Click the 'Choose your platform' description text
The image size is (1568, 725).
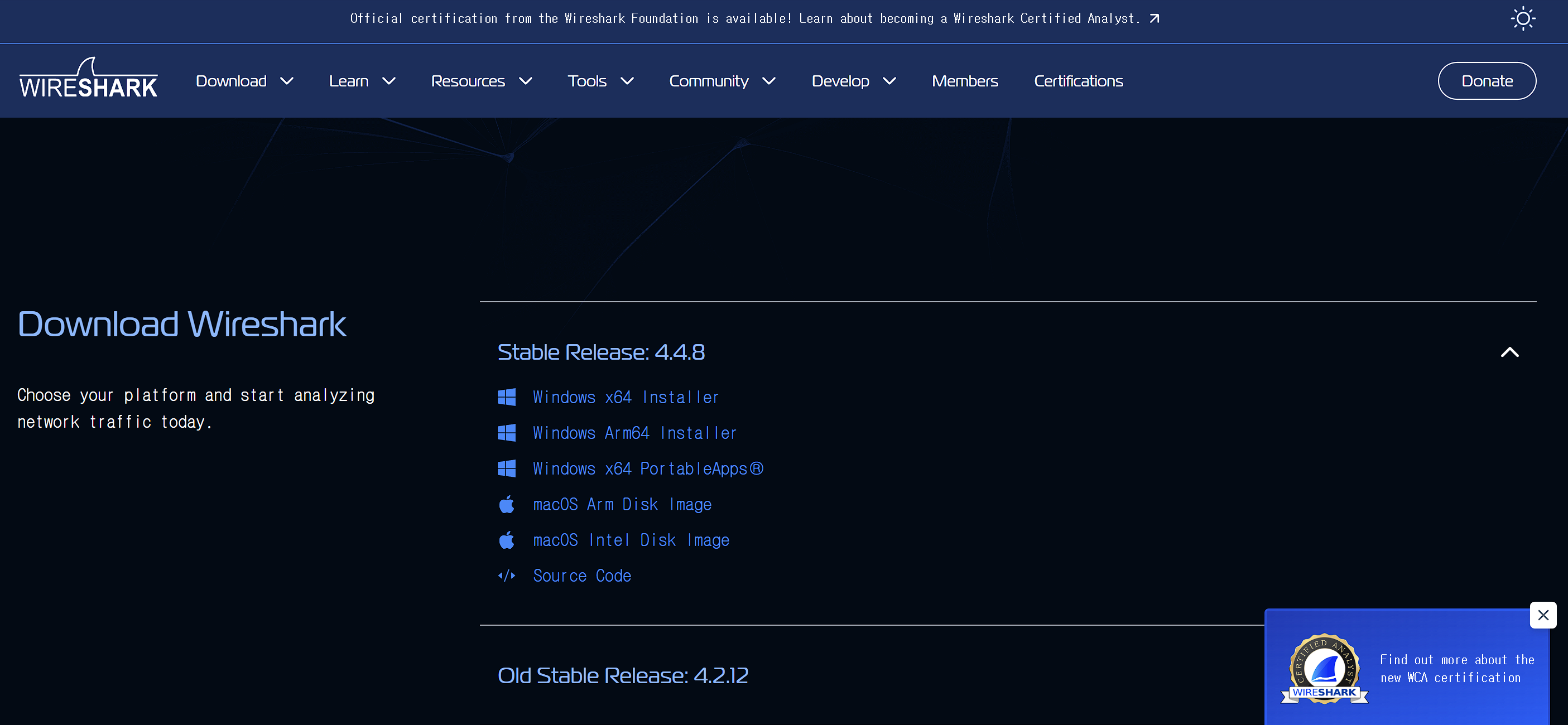[195, 408]
